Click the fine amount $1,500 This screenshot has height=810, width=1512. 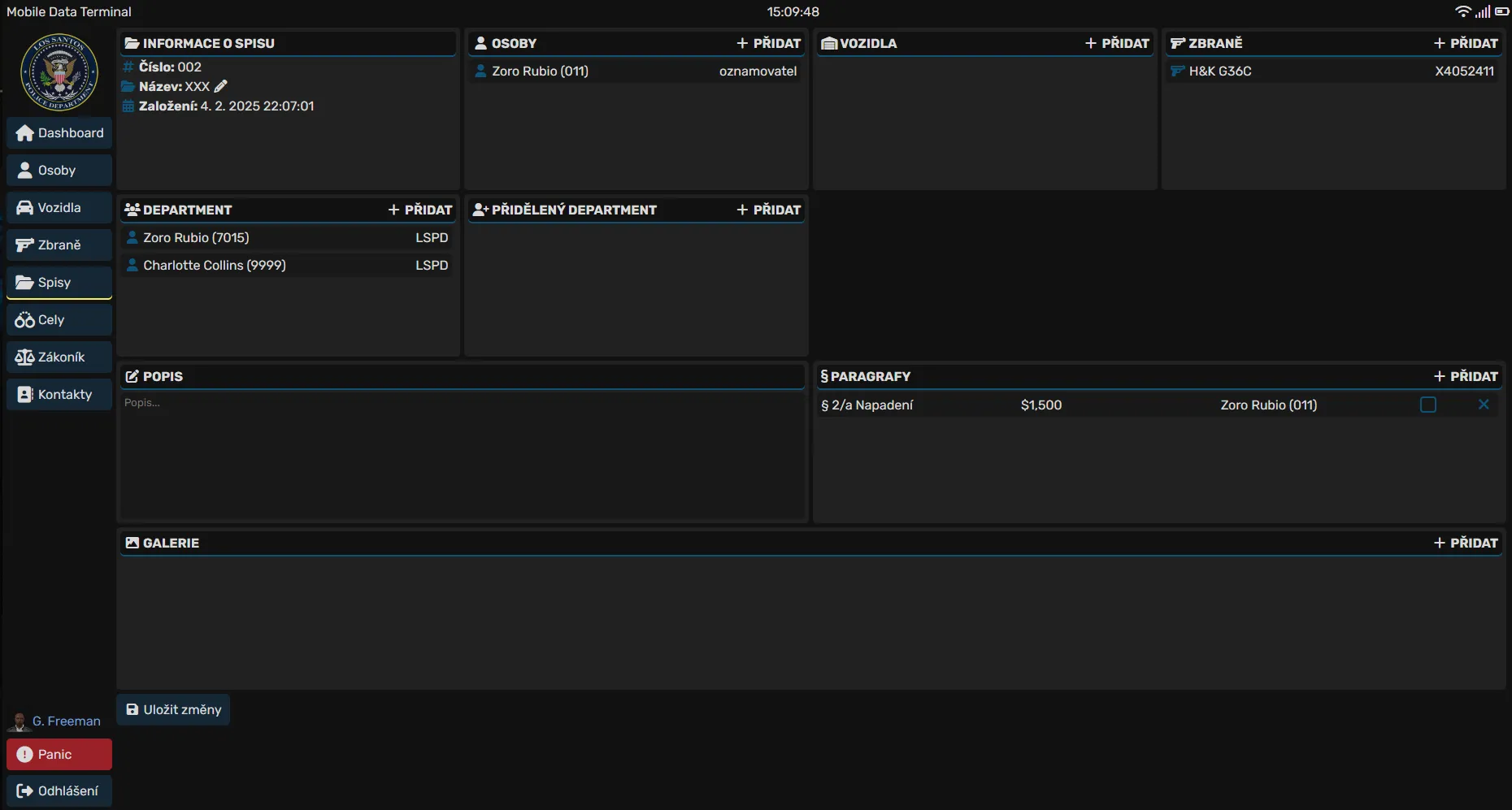click(x=1041, y=405)
